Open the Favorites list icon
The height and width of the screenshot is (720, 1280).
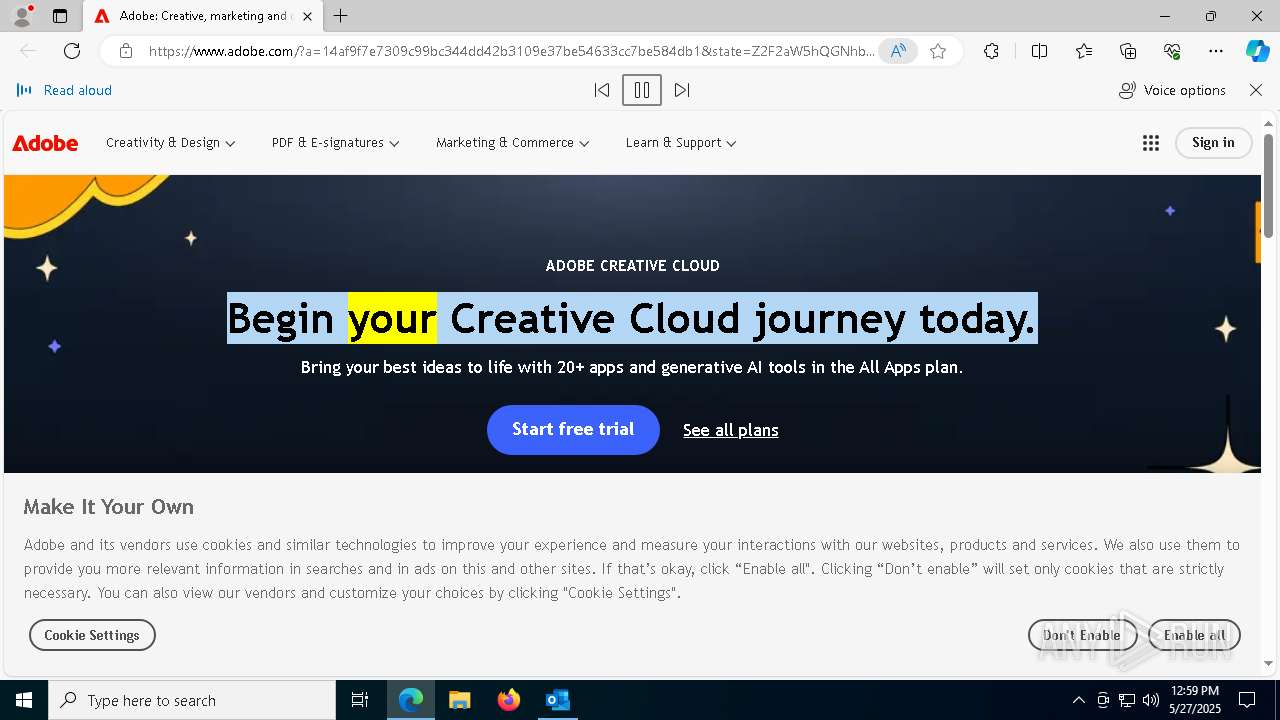click(x=1084, y=51)
